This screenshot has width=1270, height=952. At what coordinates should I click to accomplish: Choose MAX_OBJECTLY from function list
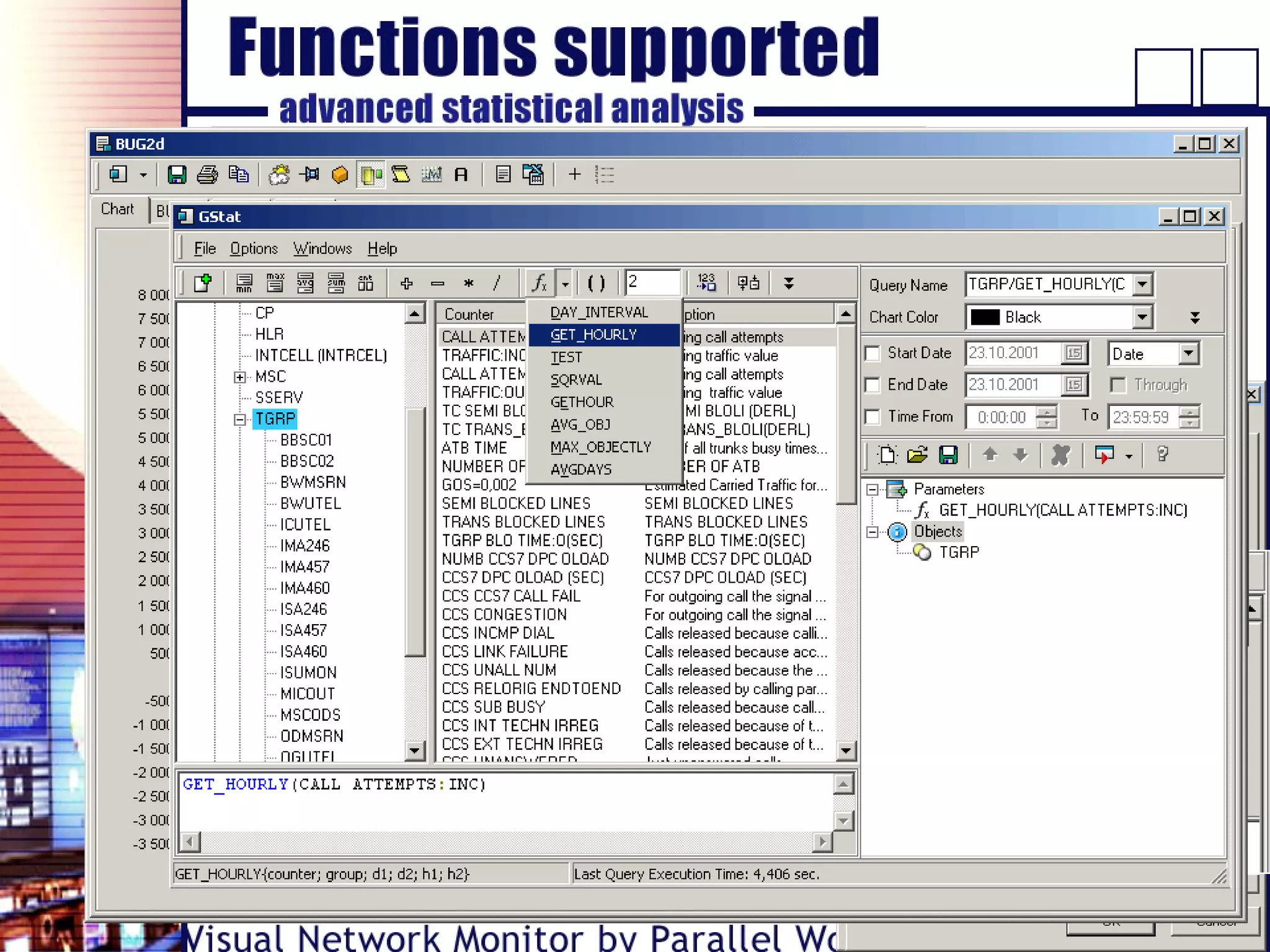coord(605,447)
